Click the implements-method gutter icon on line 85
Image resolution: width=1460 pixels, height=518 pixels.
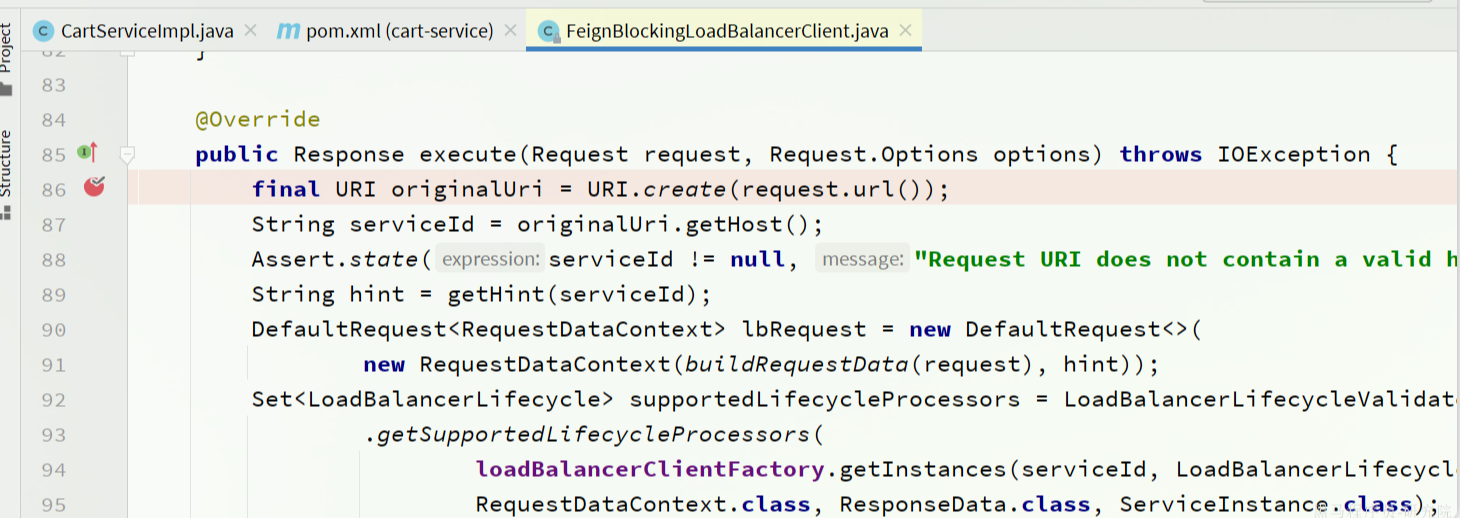point(88,153)
